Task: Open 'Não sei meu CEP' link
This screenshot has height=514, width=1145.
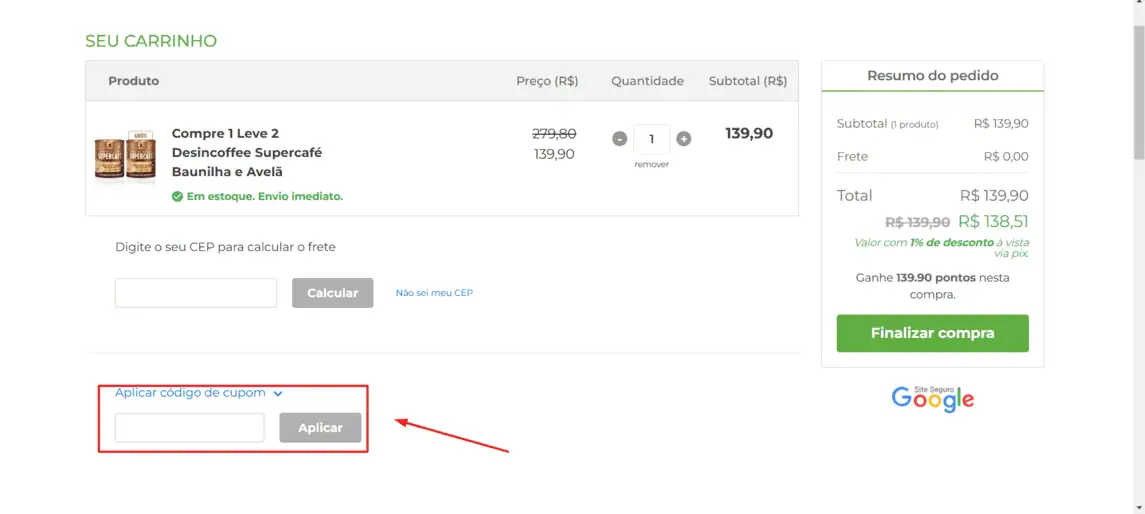Action: pos(434,293)
